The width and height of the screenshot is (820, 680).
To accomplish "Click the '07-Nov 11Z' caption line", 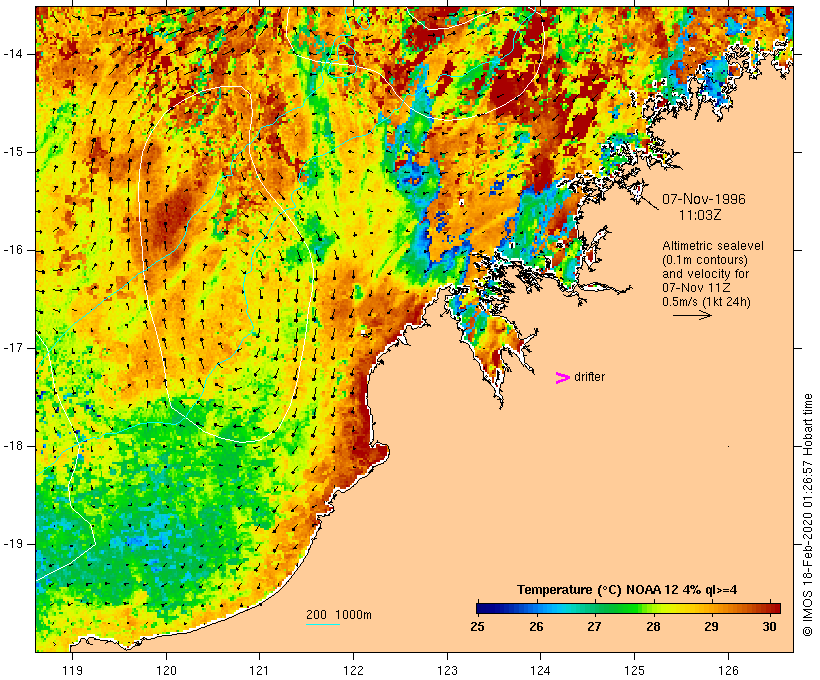I will pos(696,288).
